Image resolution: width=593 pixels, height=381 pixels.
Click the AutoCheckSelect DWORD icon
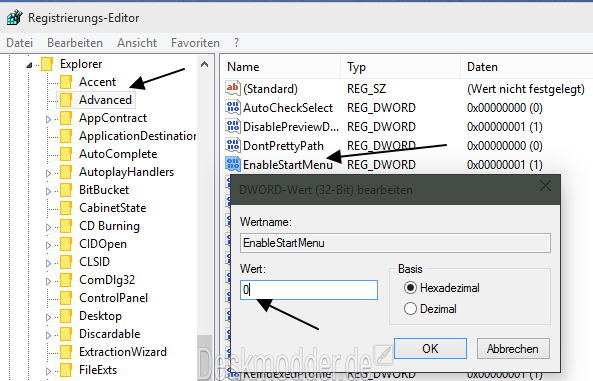tap(233, 107)
